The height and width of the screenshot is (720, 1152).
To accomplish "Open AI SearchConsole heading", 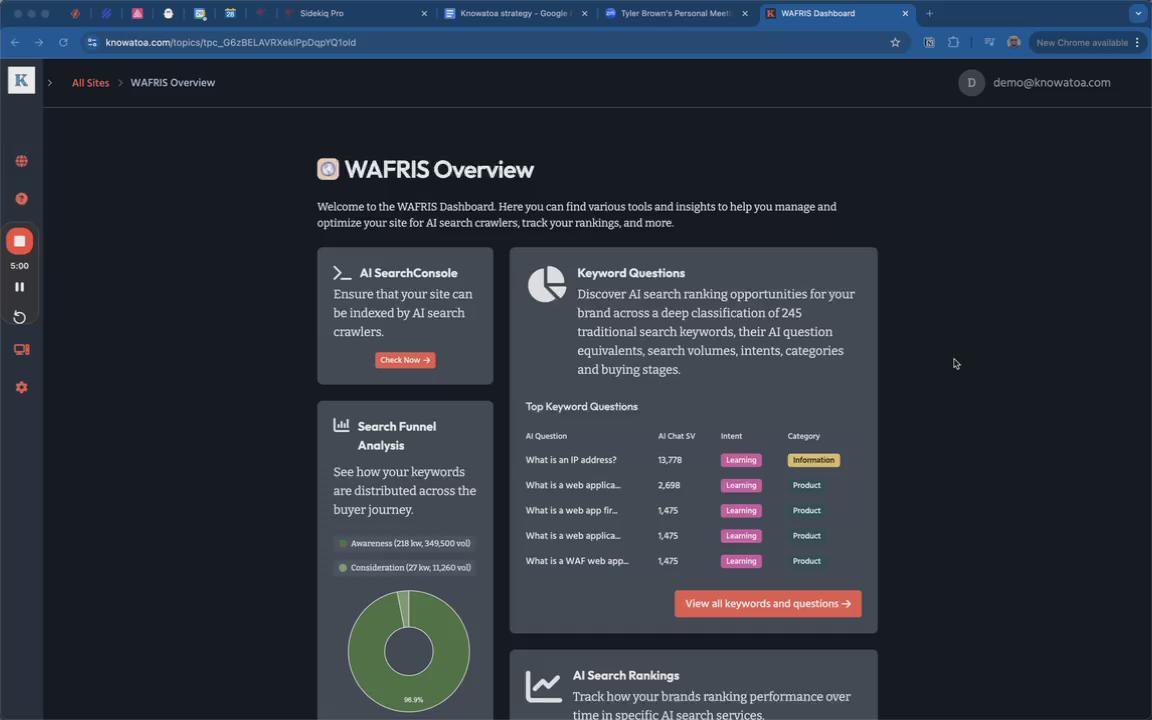I will click(408, 273).
